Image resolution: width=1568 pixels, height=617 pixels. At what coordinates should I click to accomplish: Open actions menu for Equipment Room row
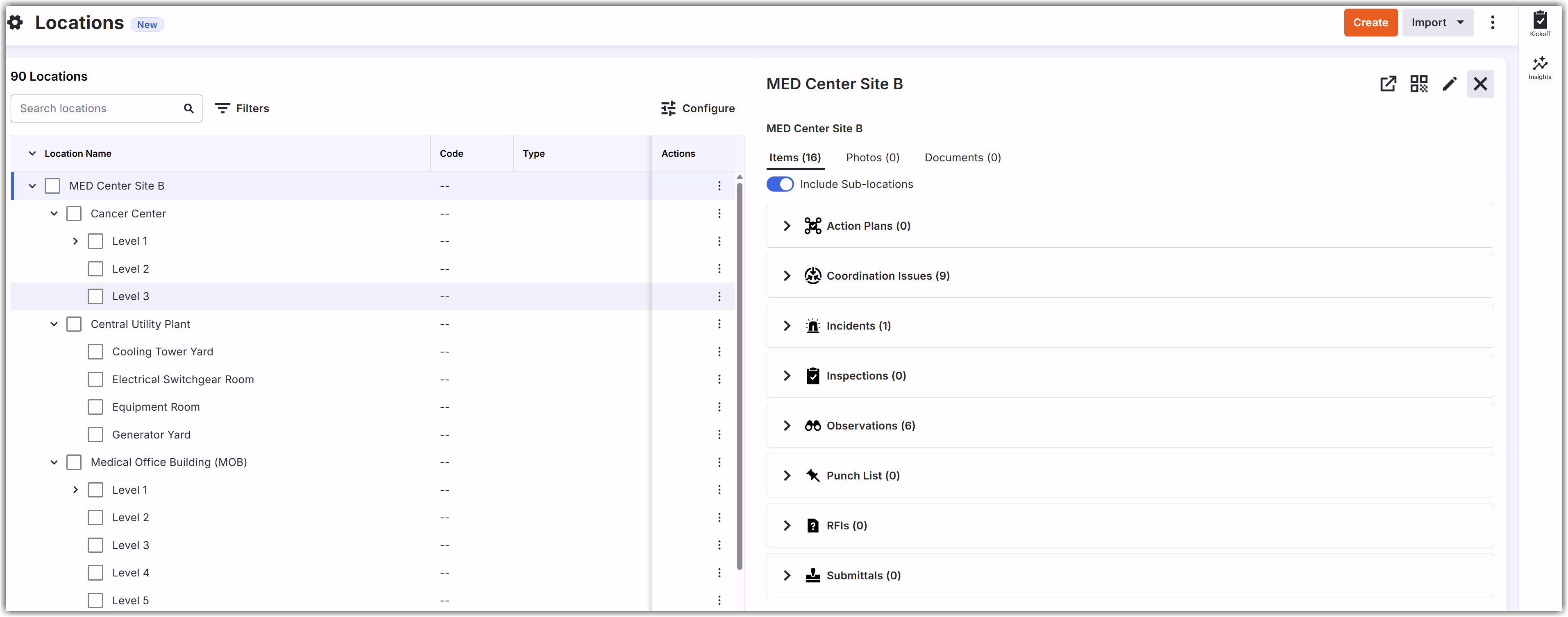click(x=719, y=407)
